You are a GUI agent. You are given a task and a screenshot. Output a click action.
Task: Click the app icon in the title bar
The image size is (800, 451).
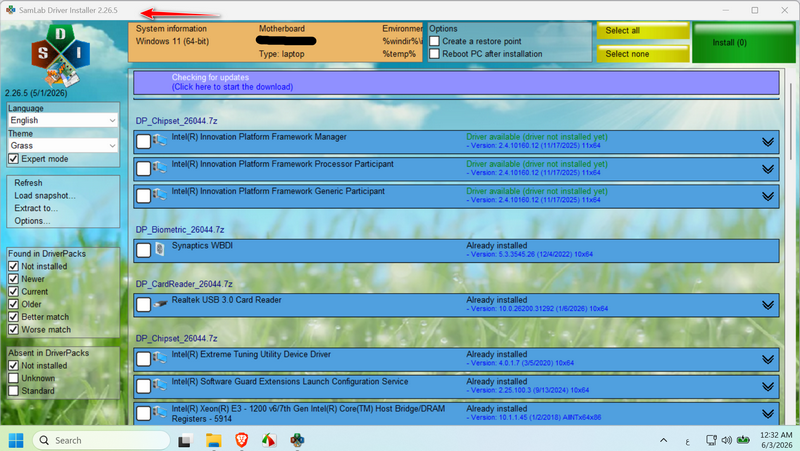coord(10,10)
